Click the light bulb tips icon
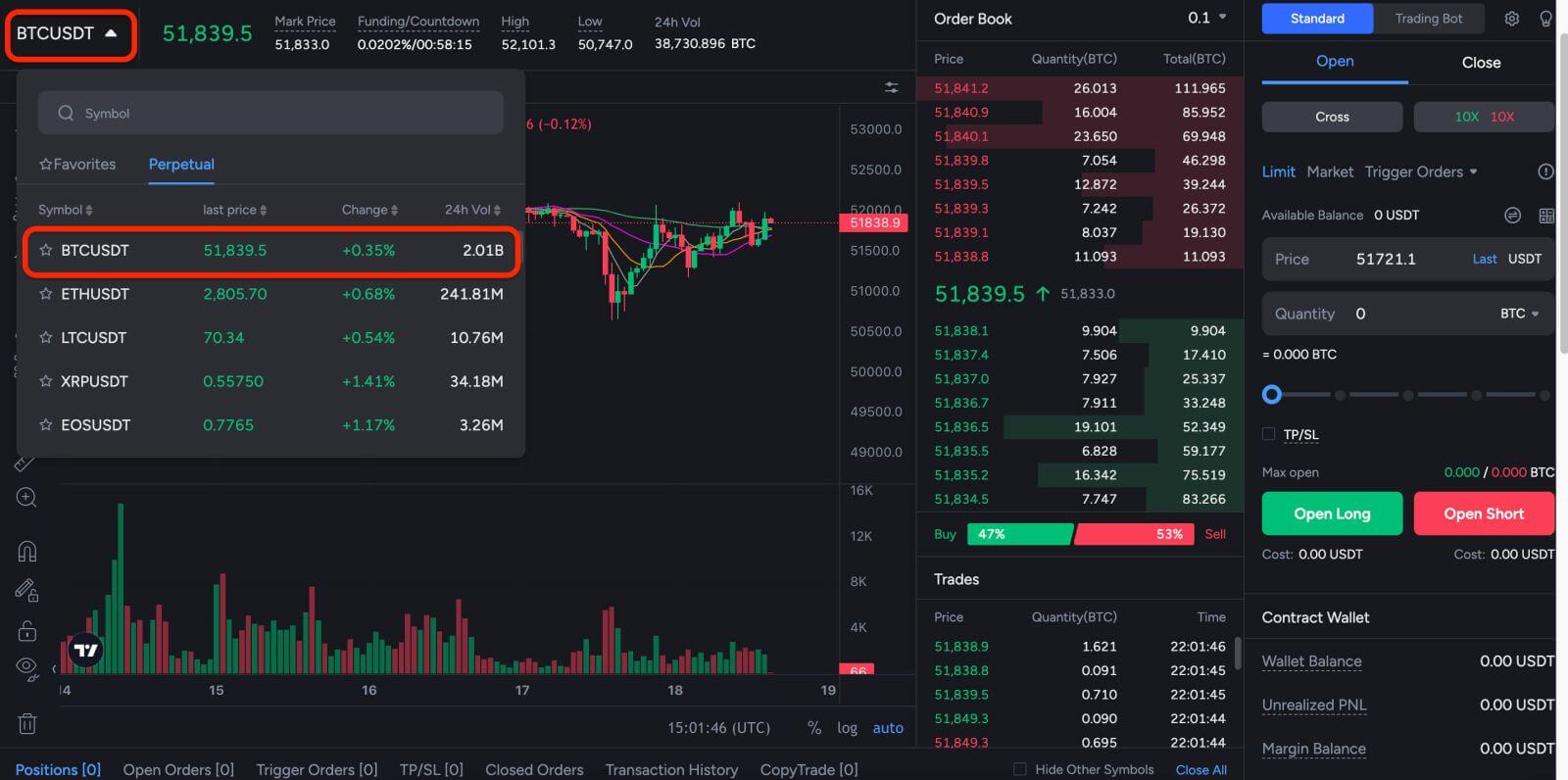The height and width of the screenshot is (780, 1568). [x=1546, y=19]
